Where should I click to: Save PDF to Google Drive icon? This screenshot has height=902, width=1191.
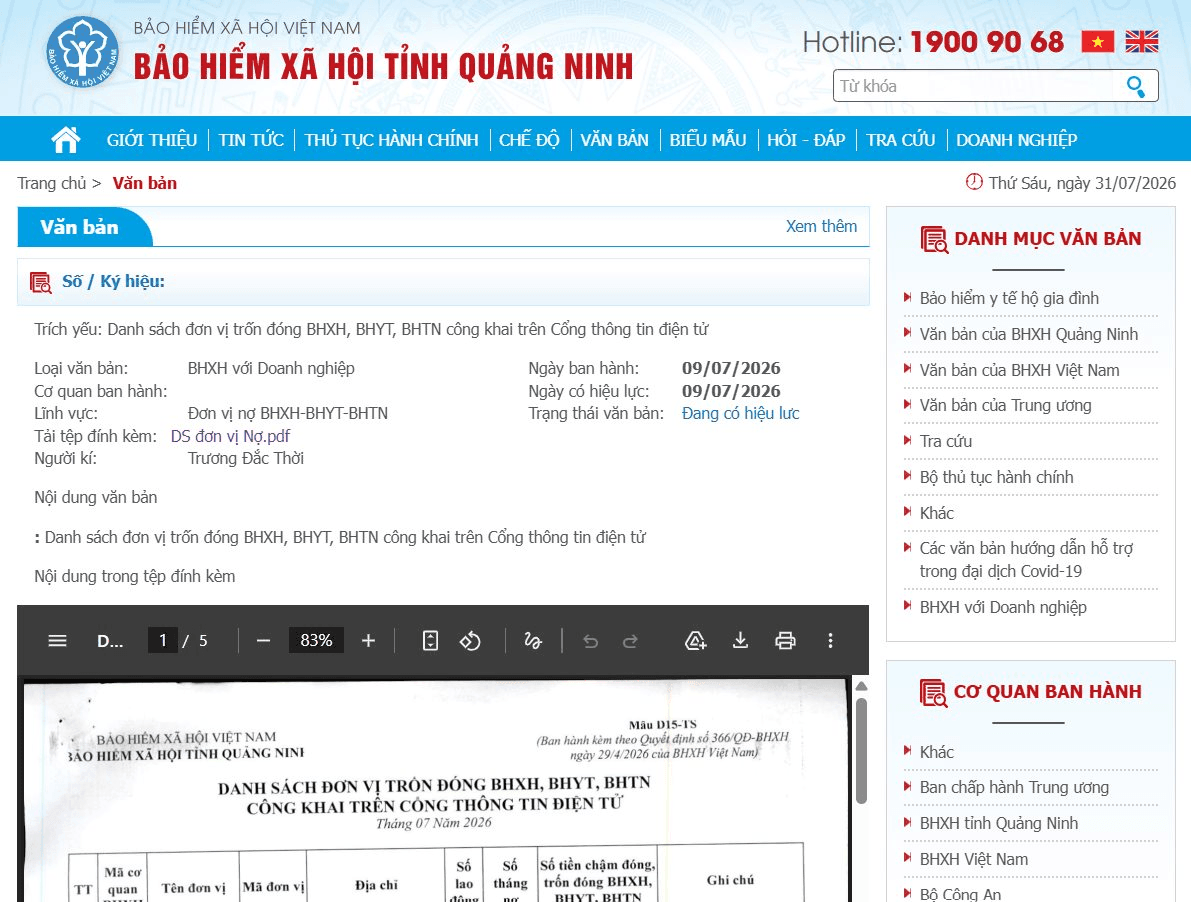pos(695,641)
